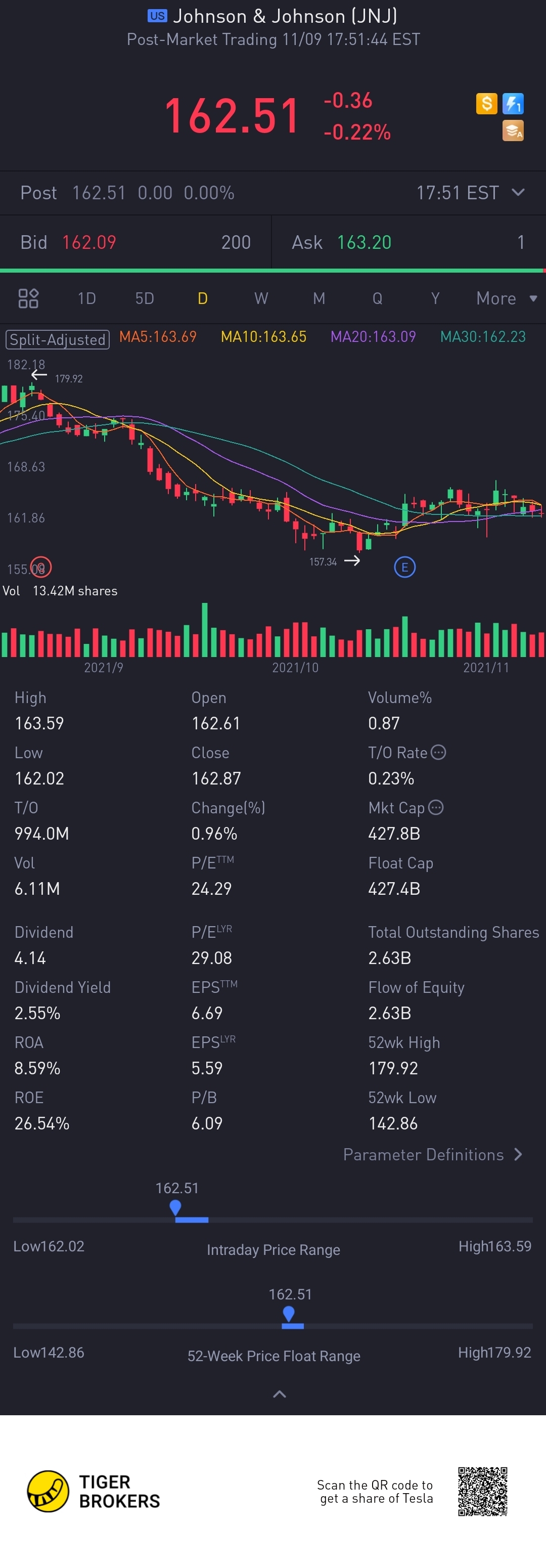Tap the blue E earnings marker

tap(405, 568)
